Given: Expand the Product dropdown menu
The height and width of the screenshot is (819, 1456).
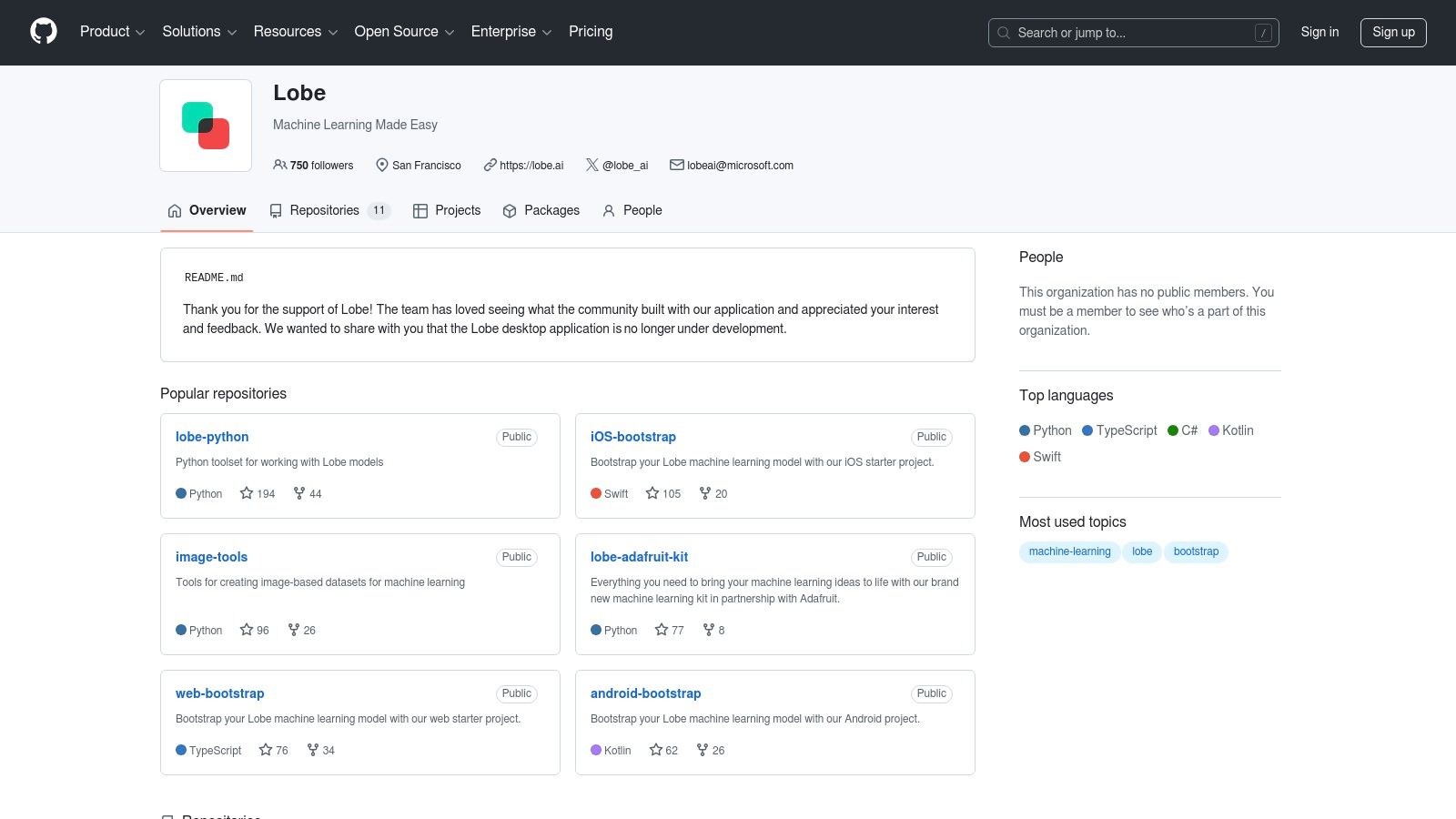Looking at the screenshot, I should [x=113, y=32].
